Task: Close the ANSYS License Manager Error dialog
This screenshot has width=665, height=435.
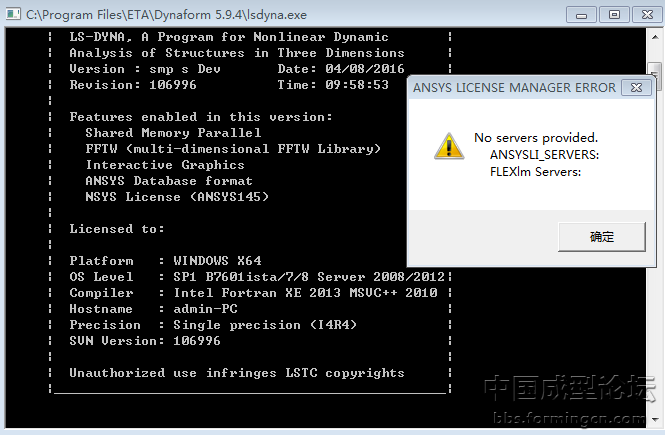Action: click(x=633, y=88)
